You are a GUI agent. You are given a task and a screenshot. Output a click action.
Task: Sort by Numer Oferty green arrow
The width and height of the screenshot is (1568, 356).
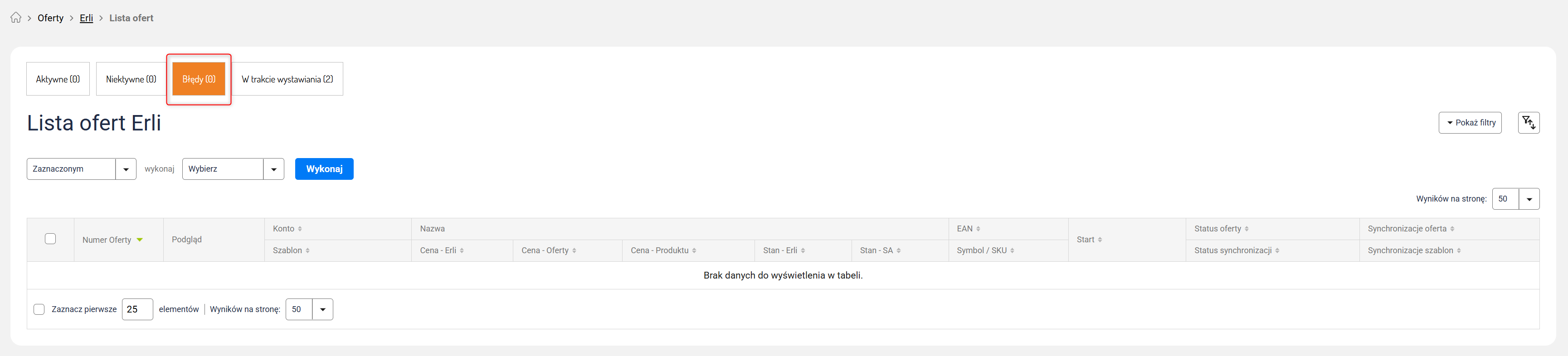(x=140, y=240)
